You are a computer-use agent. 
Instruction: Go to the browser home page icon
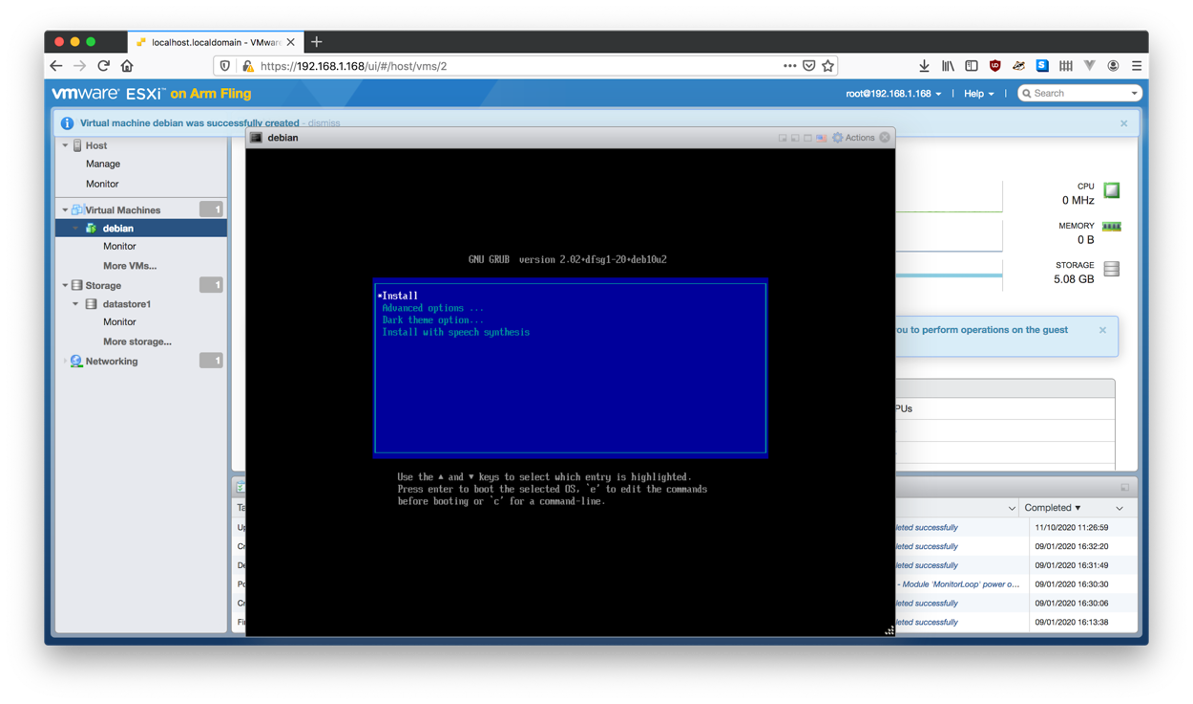[x=127, y=66]
